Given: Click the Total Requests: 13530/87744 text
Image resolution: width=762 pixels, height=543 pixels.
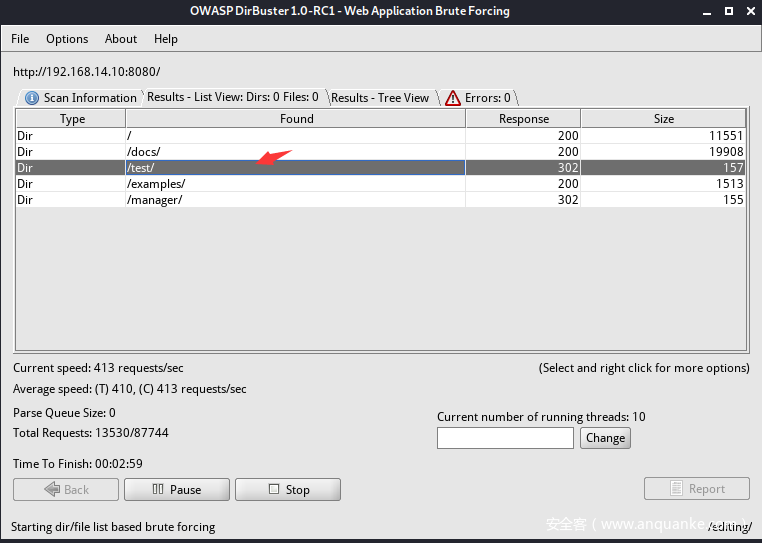Looking at the screenshot, I should [90, 433].
